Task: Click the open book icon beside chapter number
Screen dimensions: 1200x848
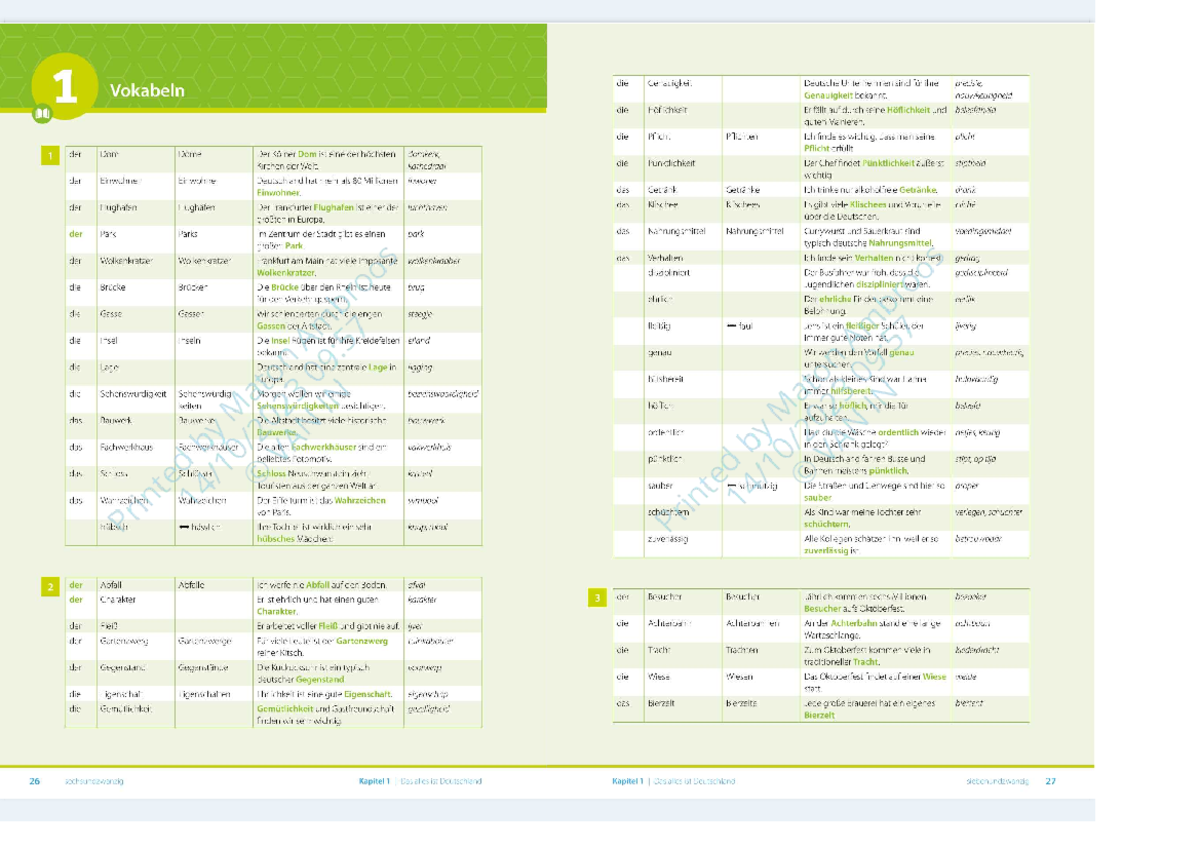Action: tap(42, 114)
